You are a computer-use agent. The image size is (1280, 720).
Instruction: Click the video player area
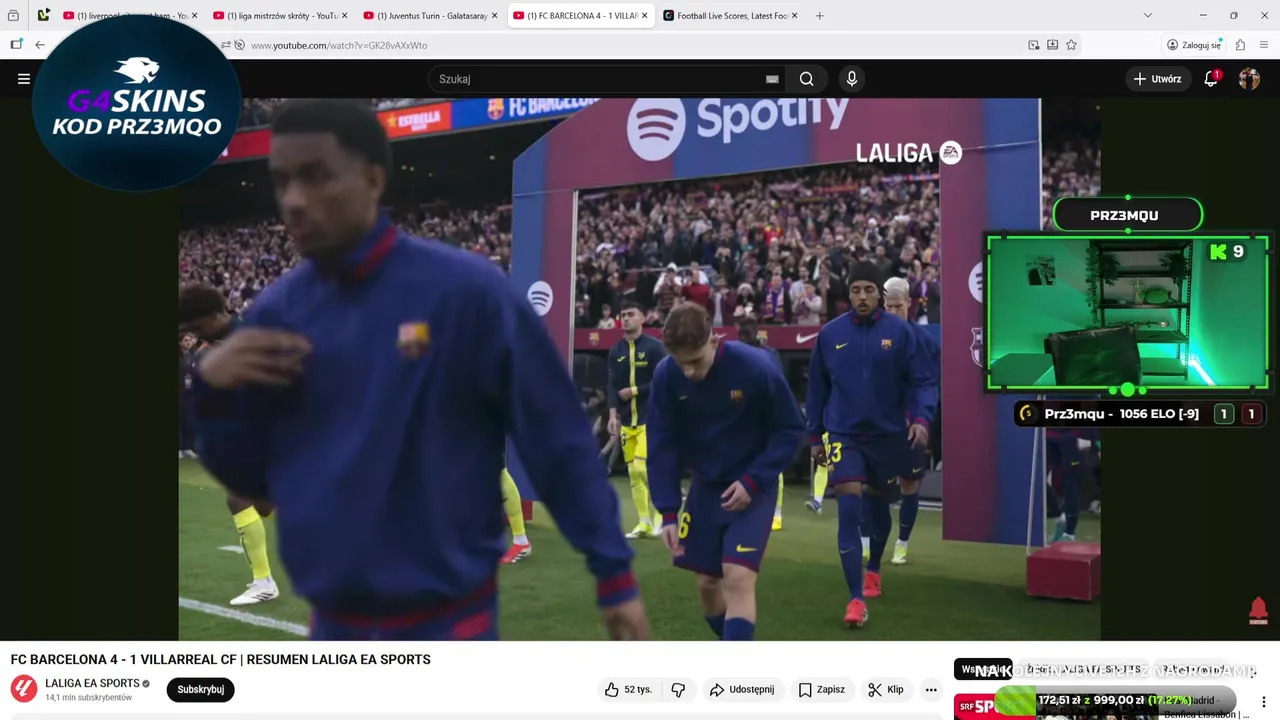tap(640, 369)
